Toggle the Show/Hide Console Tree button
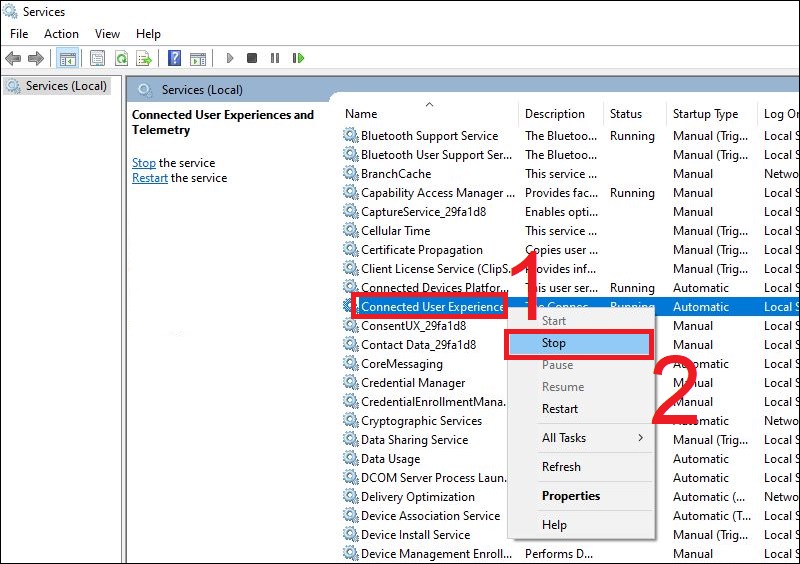Image resolution: width=800 pixels, height=564 pixels. point(68,58)
